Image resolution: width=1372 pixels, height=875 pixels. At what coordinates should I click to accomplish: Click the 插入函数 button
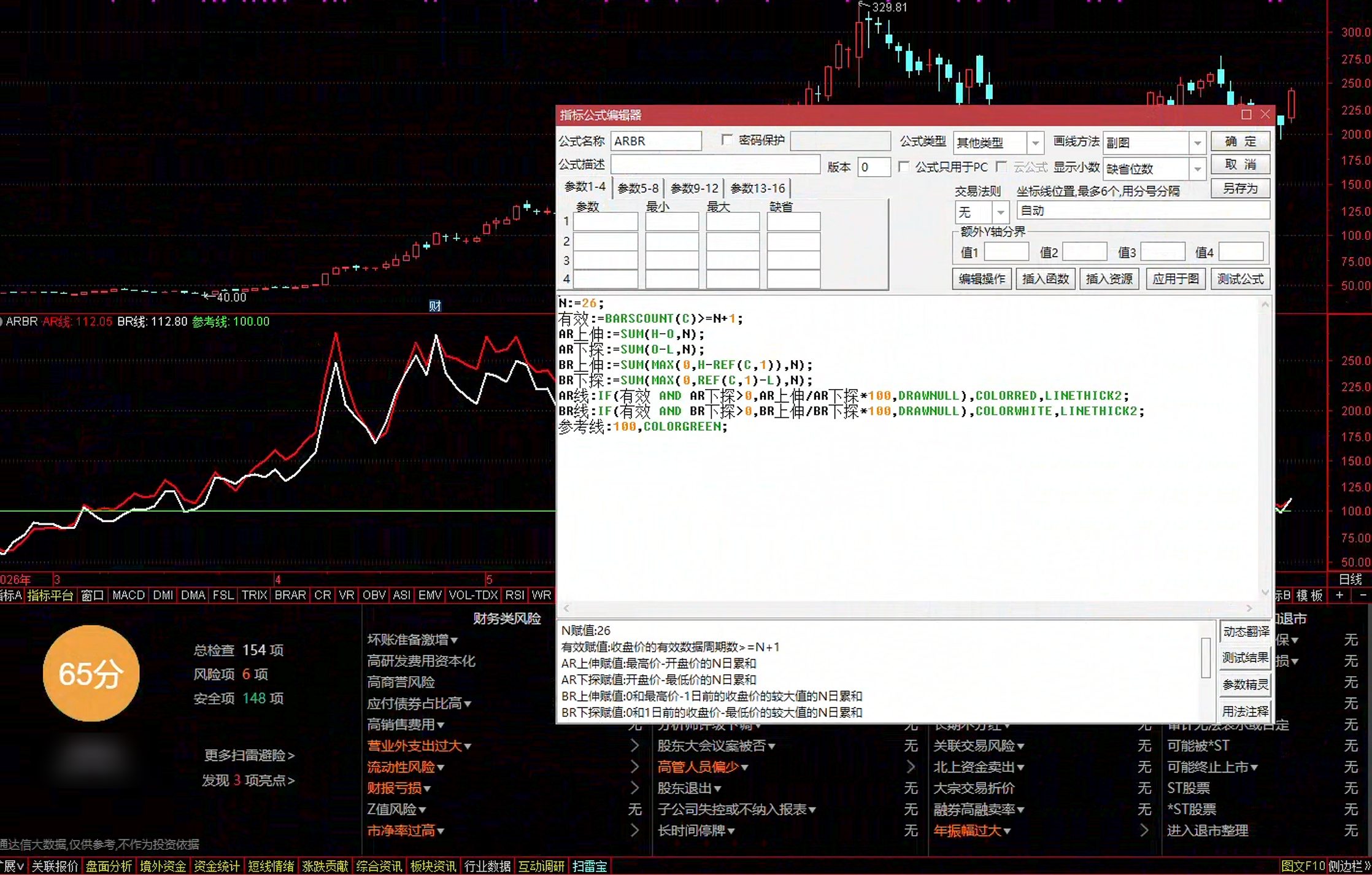point(1045,279)
